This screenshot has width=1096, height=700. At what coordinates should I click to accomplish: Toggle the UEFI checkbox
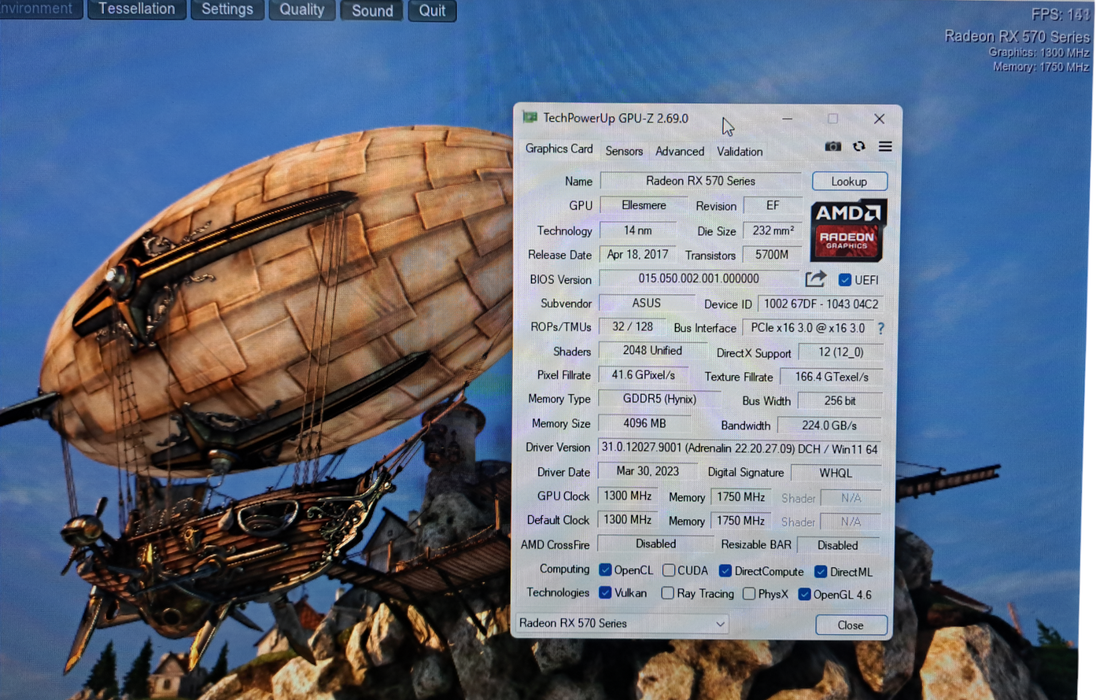tap(845, 280)
